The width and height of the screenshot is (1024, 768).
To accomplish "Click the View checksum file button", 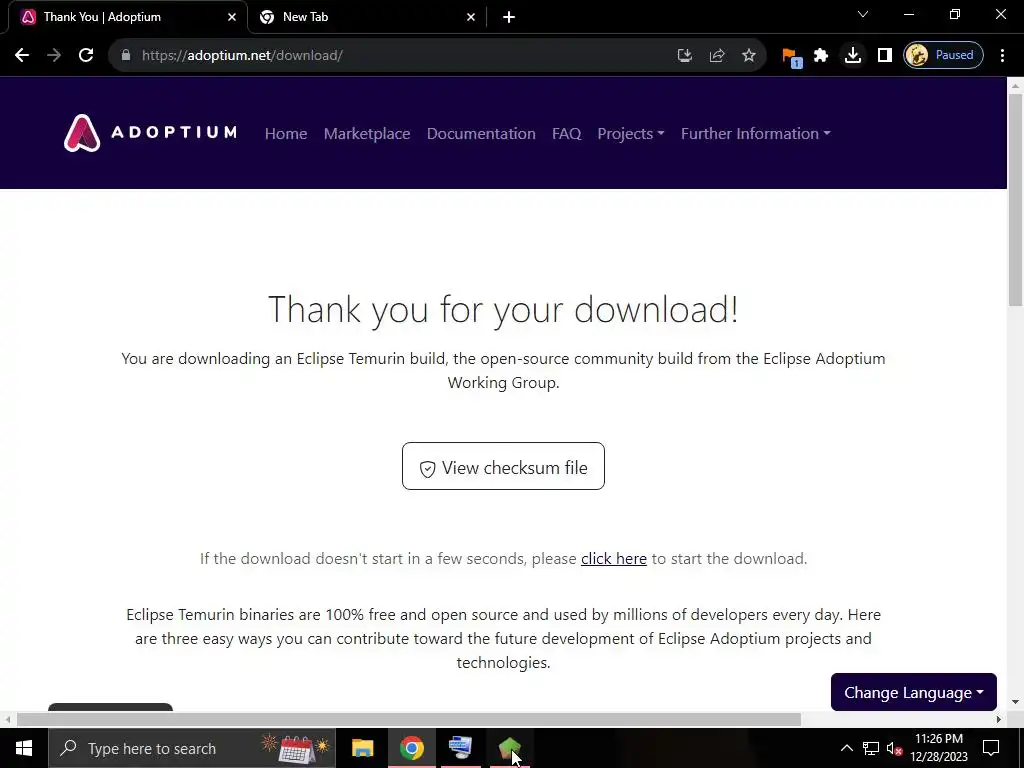I will (x=504, y=466).
